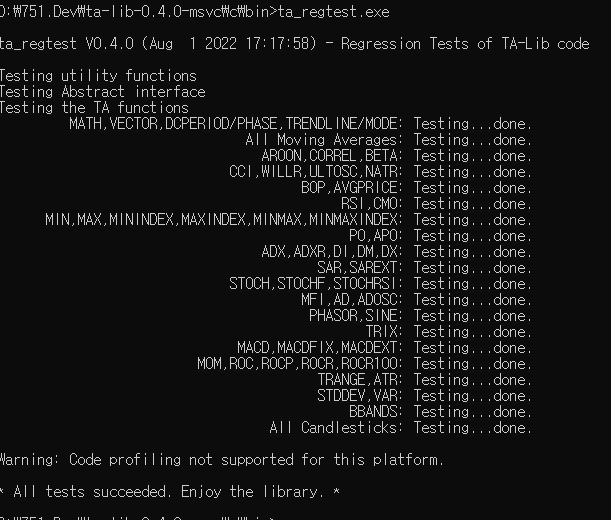Click the MOM,ROC,ROCP,ROCR,ROCR100 row
The image size is (611, 520).
coord(364,364)
